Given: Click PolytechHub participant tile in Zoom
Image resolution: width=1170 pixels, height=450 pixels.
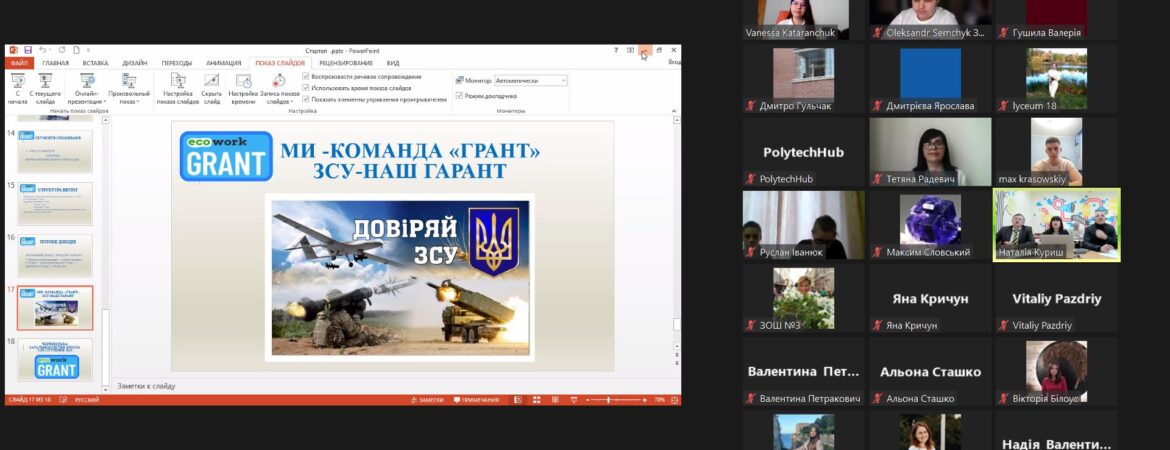Looking at the screenshot, I should [x=804, y=151].
